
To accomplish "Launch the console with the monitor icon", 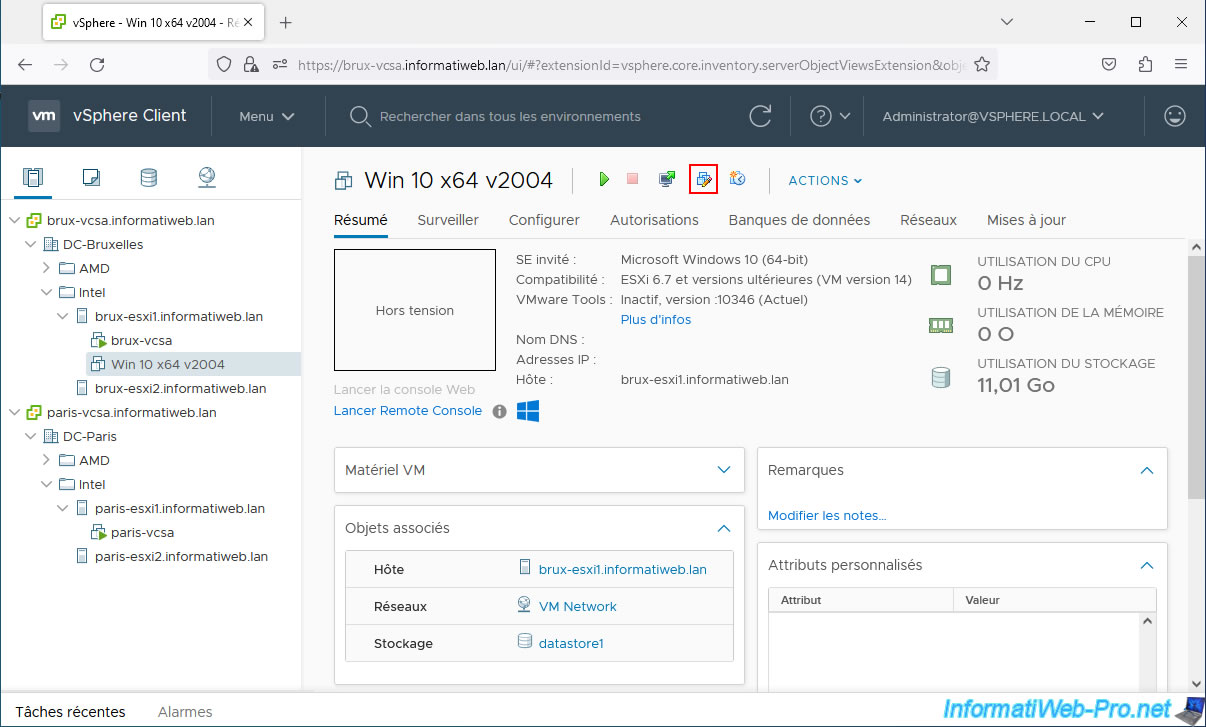I will pos(667,179).
